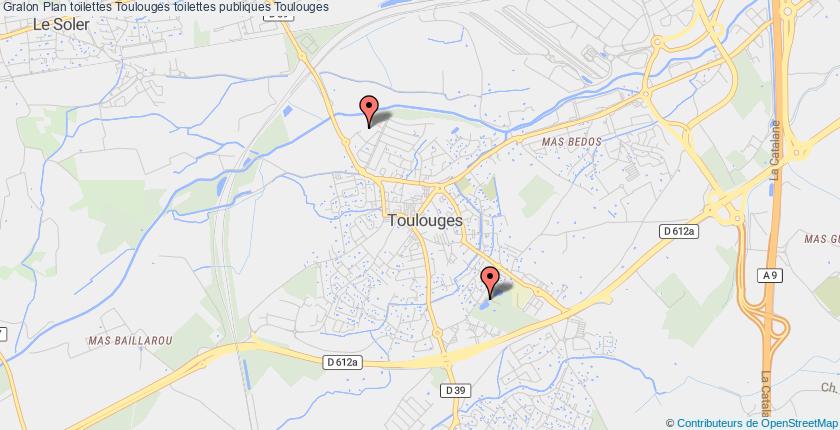Select the MAS BAILLAROU neighborhood label
840x430 pixels.
130,341
